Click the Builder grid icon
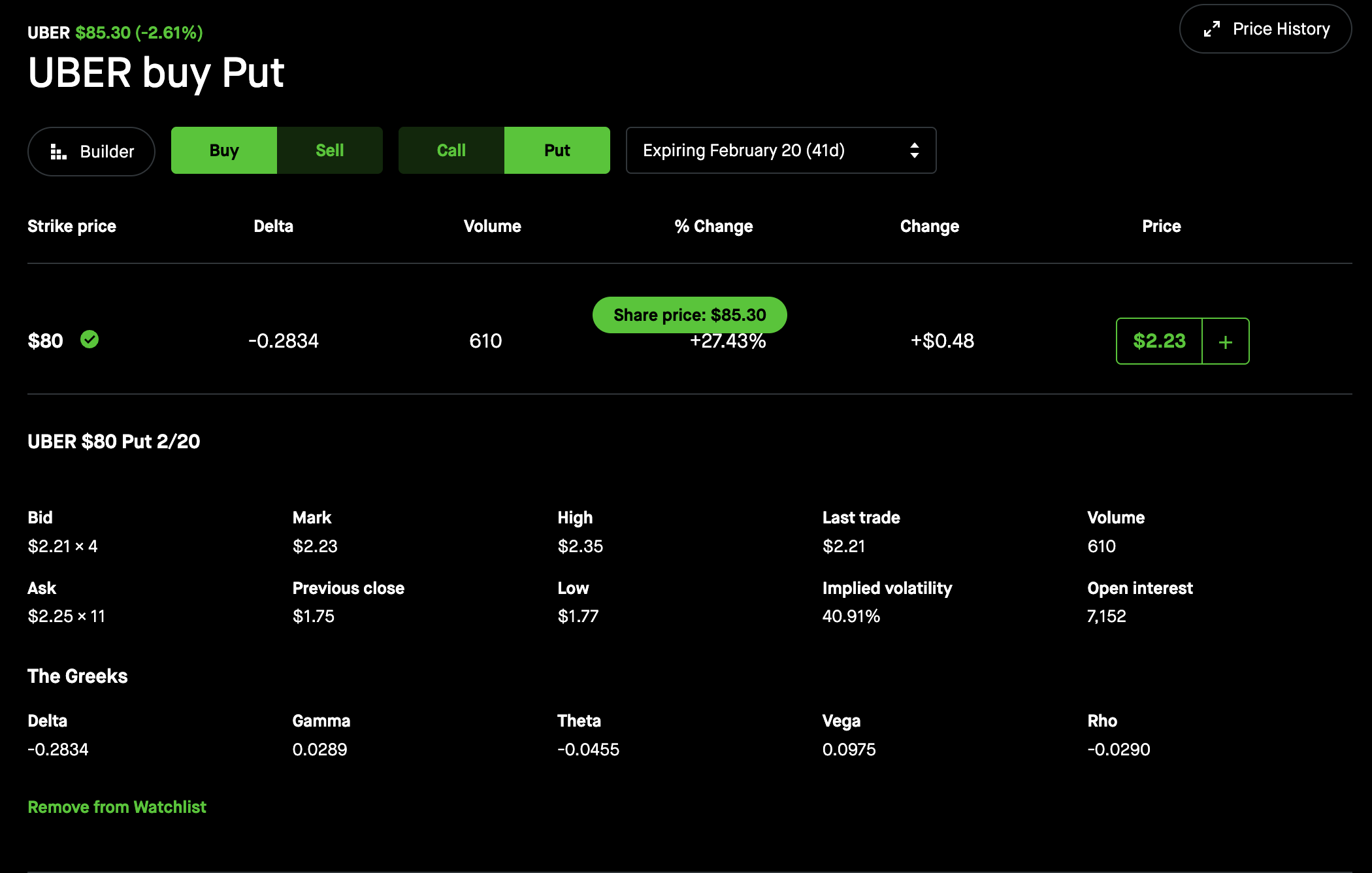 tap(58, 152)
